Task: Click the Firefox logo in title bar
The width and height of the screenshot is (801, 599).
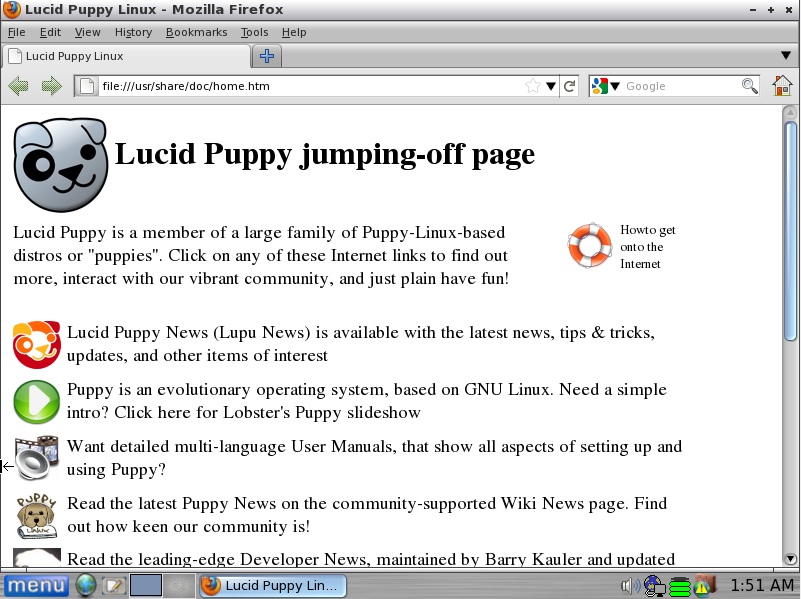Action: coord(11,9)
